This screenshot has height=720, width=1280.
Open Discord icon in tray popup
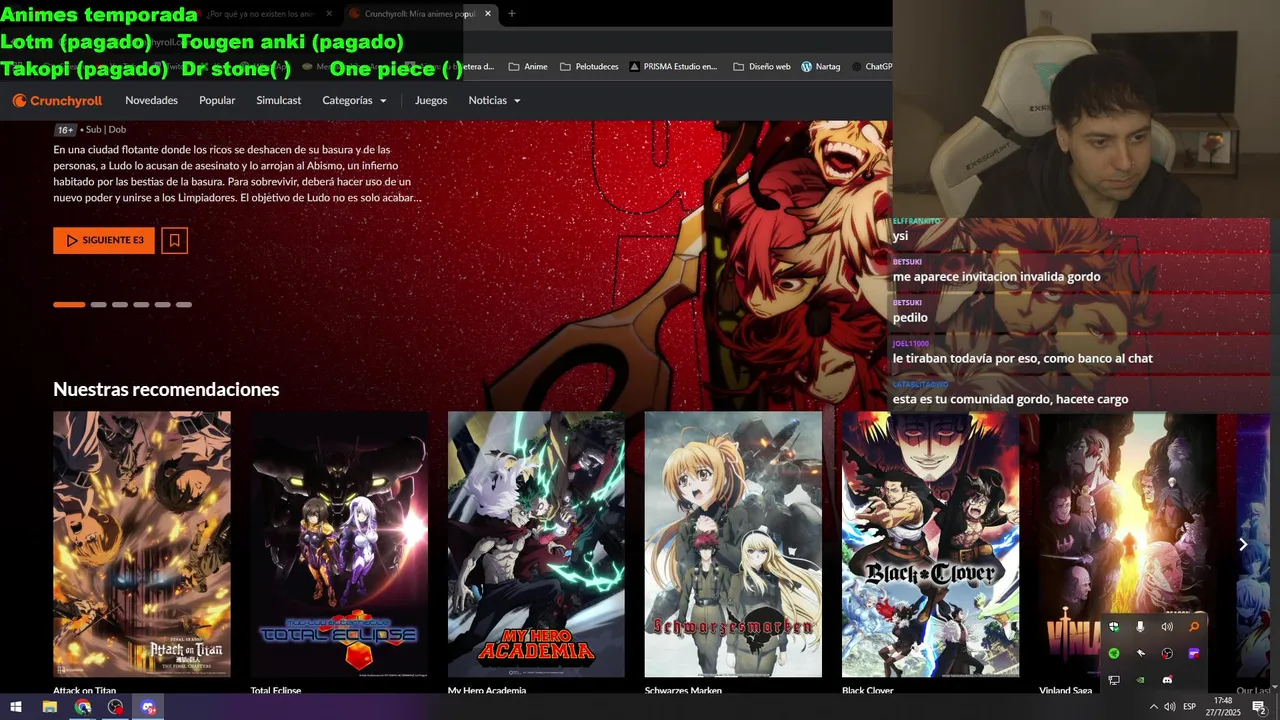[1167, 680]
